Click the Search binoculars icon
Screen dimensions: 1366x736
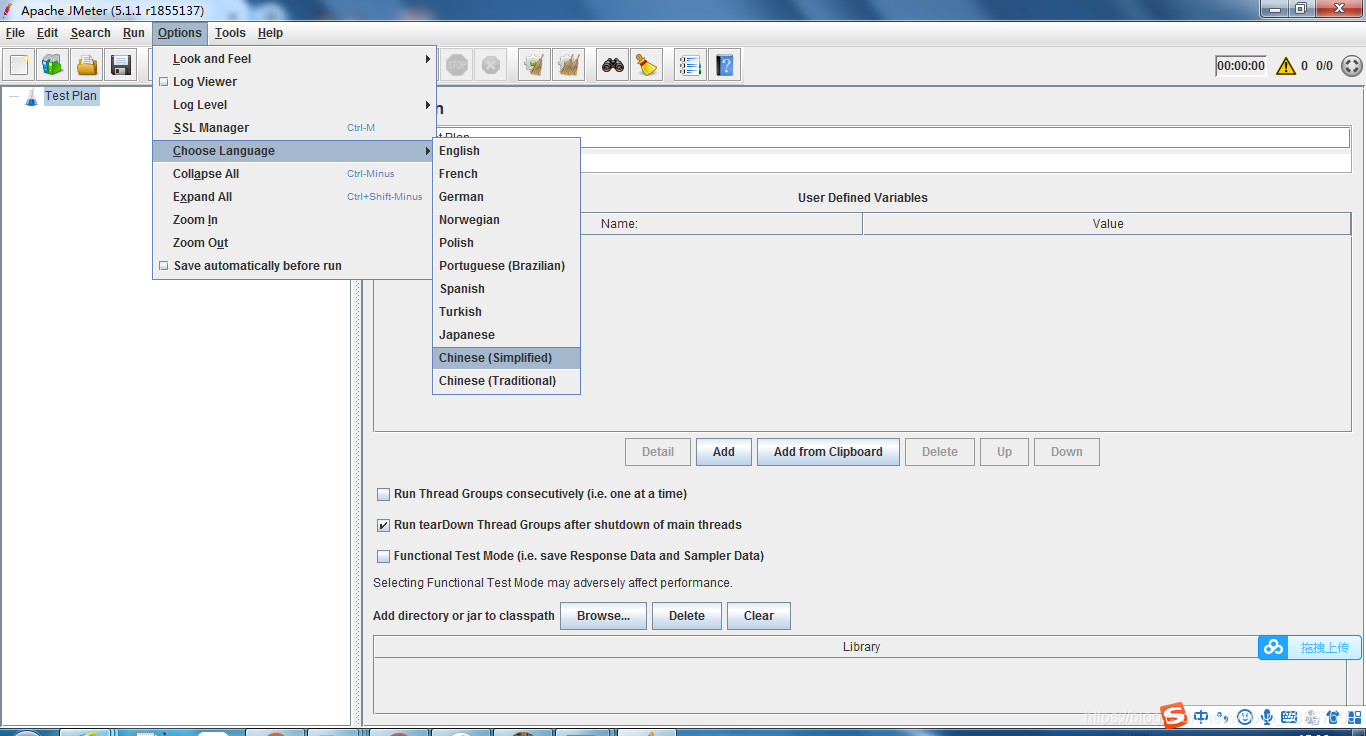click(612, 66)
